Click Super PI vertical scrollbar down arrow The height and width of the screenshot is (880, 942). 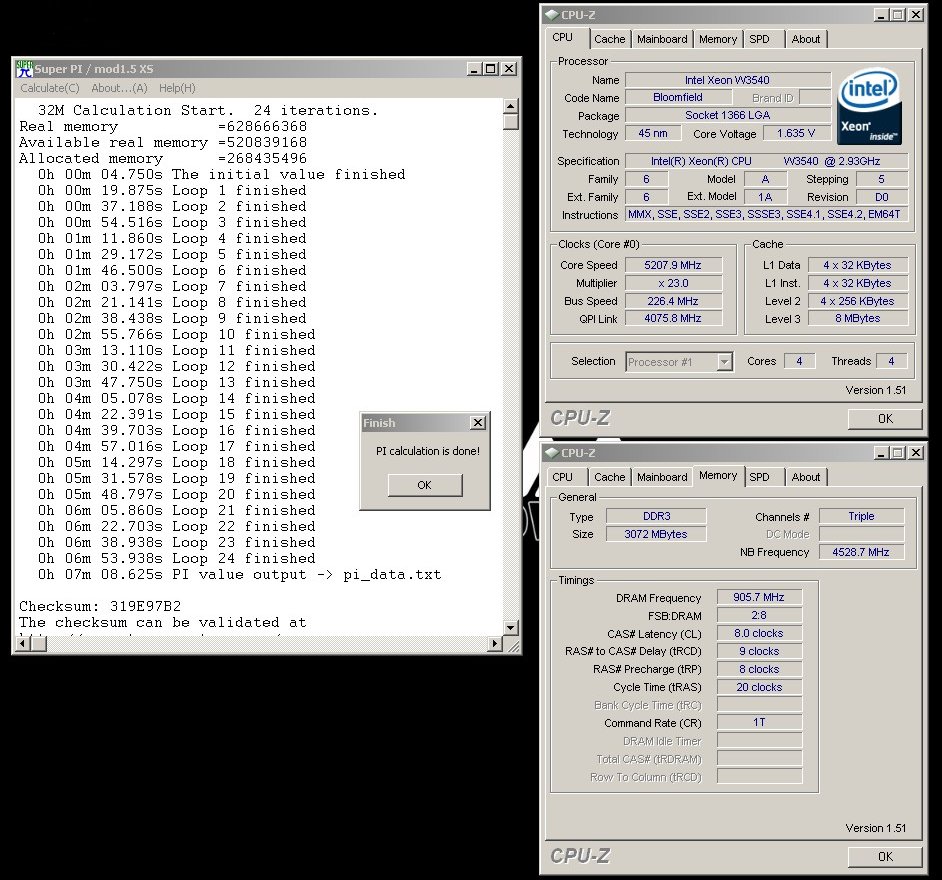(x=511, y=628)
